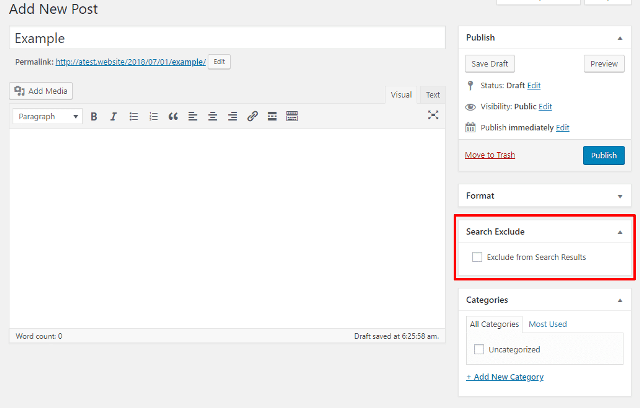Image resolution: width=640 pixels, height=408 pixels.
Task: Click Add New Category link
Action: coord(505,377)
